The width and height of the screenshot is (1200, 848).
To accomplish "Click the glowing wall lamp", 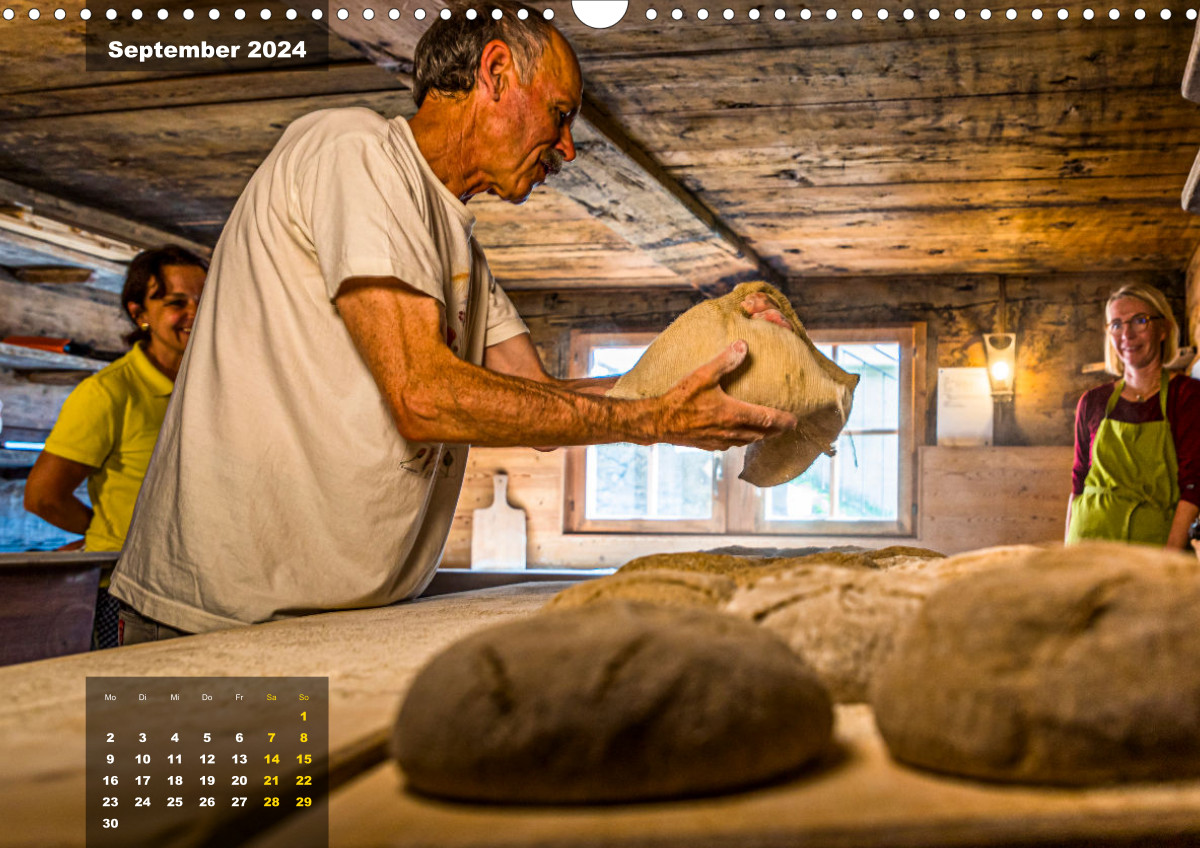I will pyautogui.click(x=999, y=364).
